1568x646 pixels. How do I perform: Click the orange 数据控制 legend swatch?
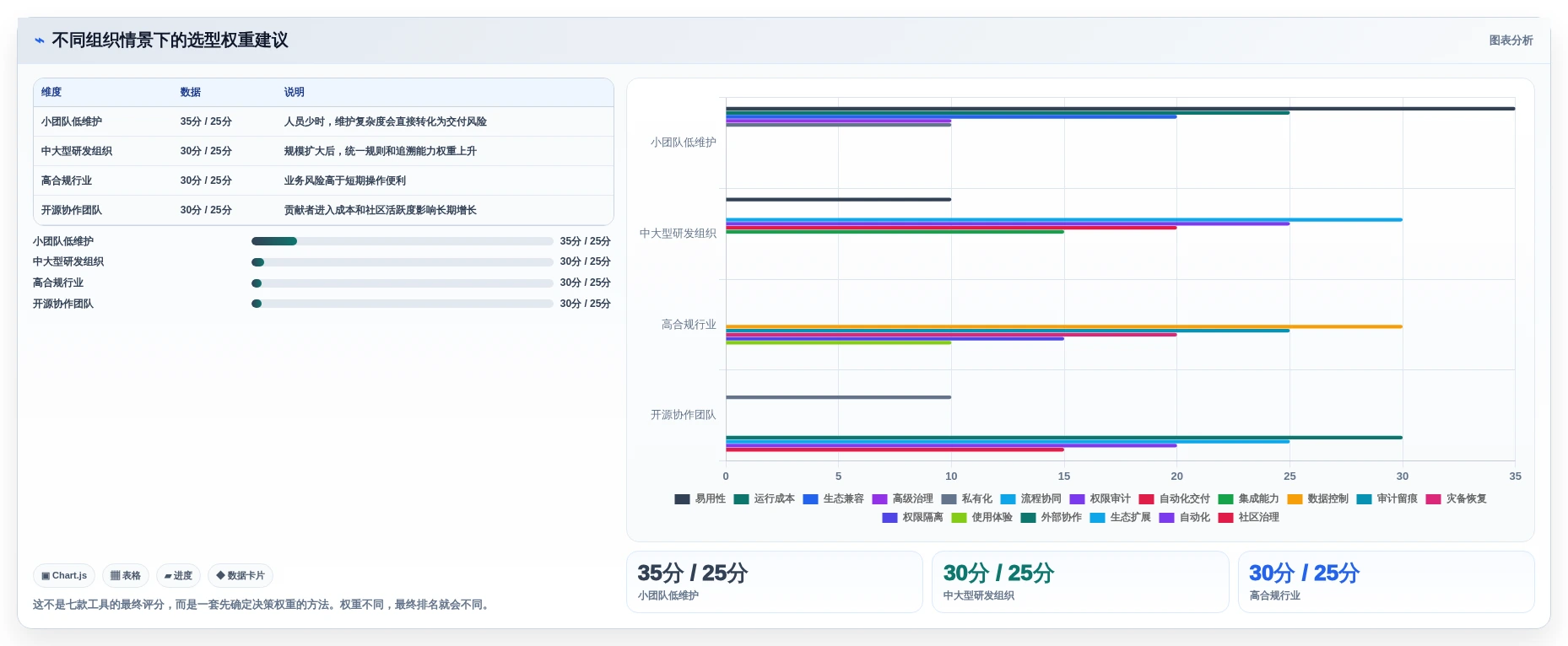(x=1295, y=498)
